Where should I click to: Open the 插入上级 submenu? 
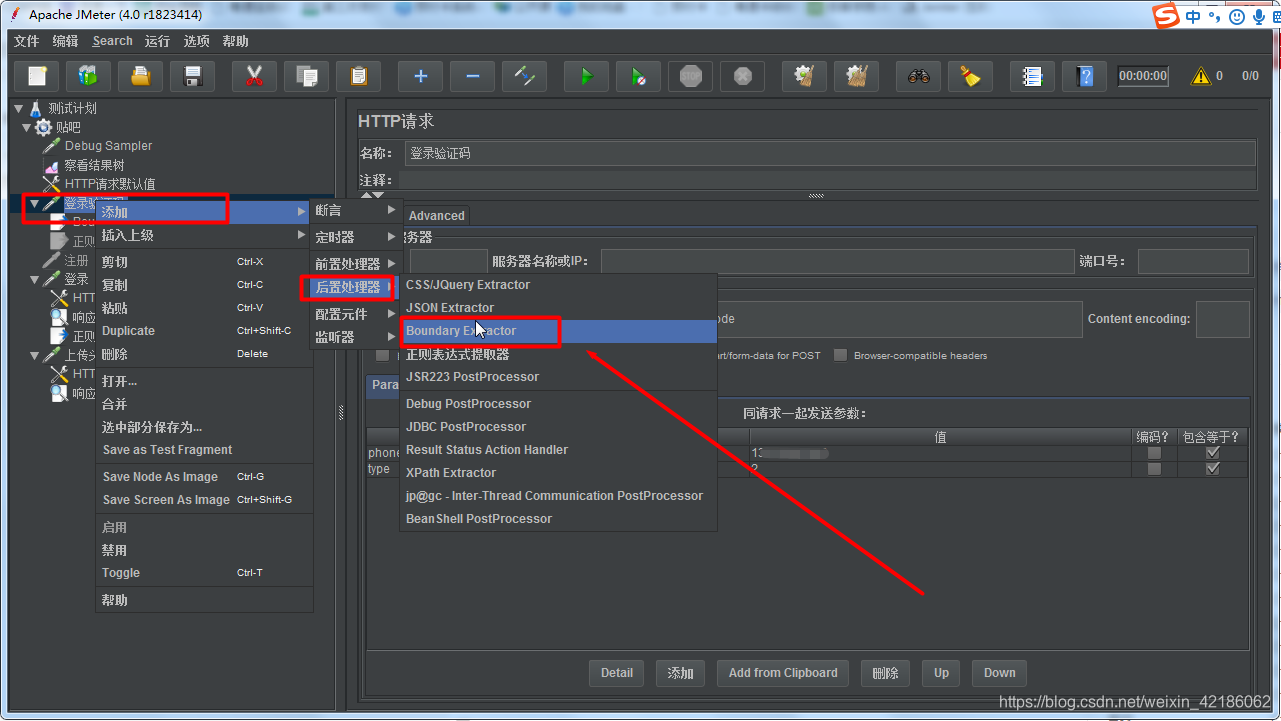coord(203,235)
